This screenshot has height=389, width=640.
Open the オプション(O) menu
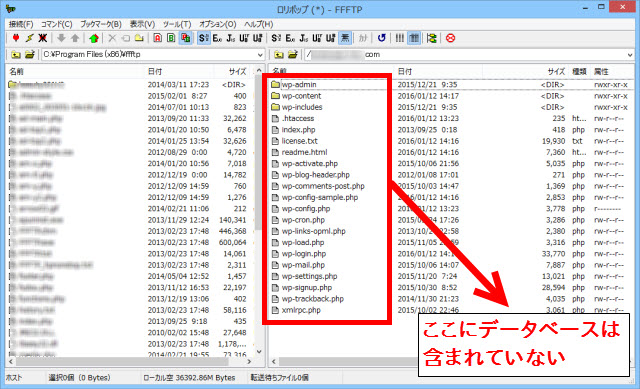218,24
